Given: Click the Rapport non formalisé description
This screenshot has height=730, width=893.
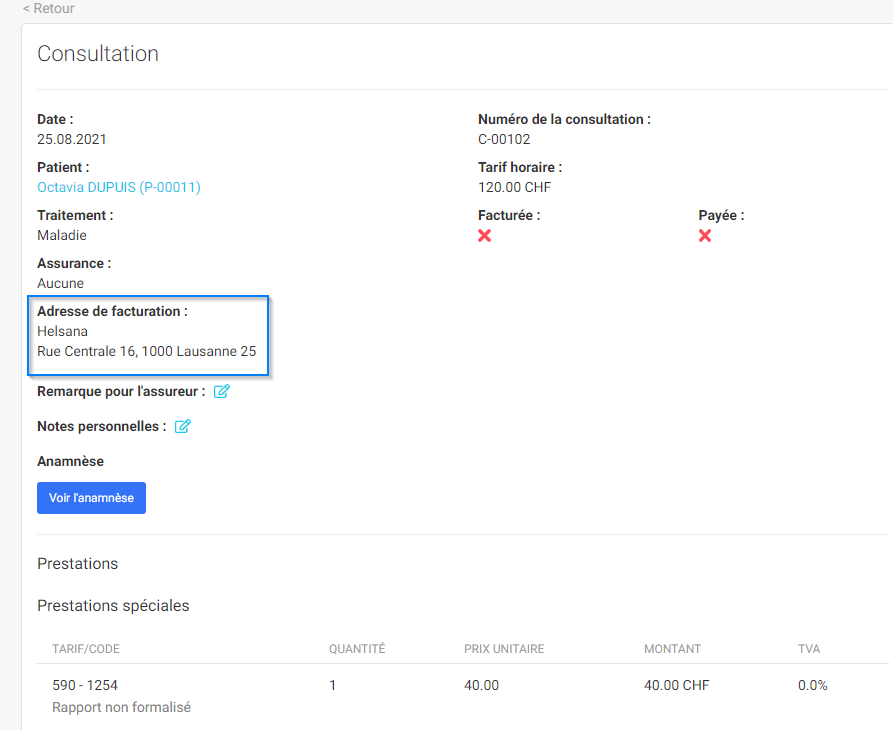Looking at the screenshot, I should 122,707.
